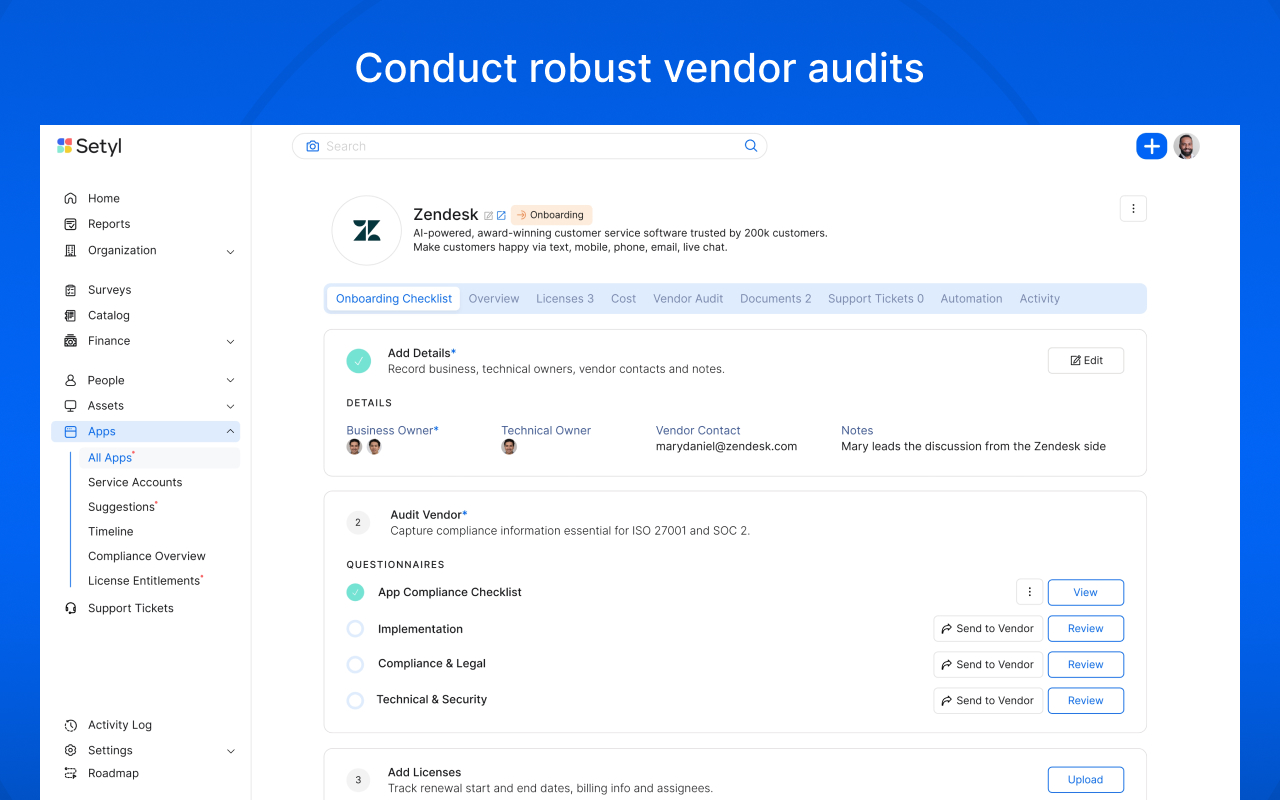This screenshot has height=800, width=1280.
Task: Open three-dot menu for App Compliance Checklist
Action: (x=1030, y=592)
